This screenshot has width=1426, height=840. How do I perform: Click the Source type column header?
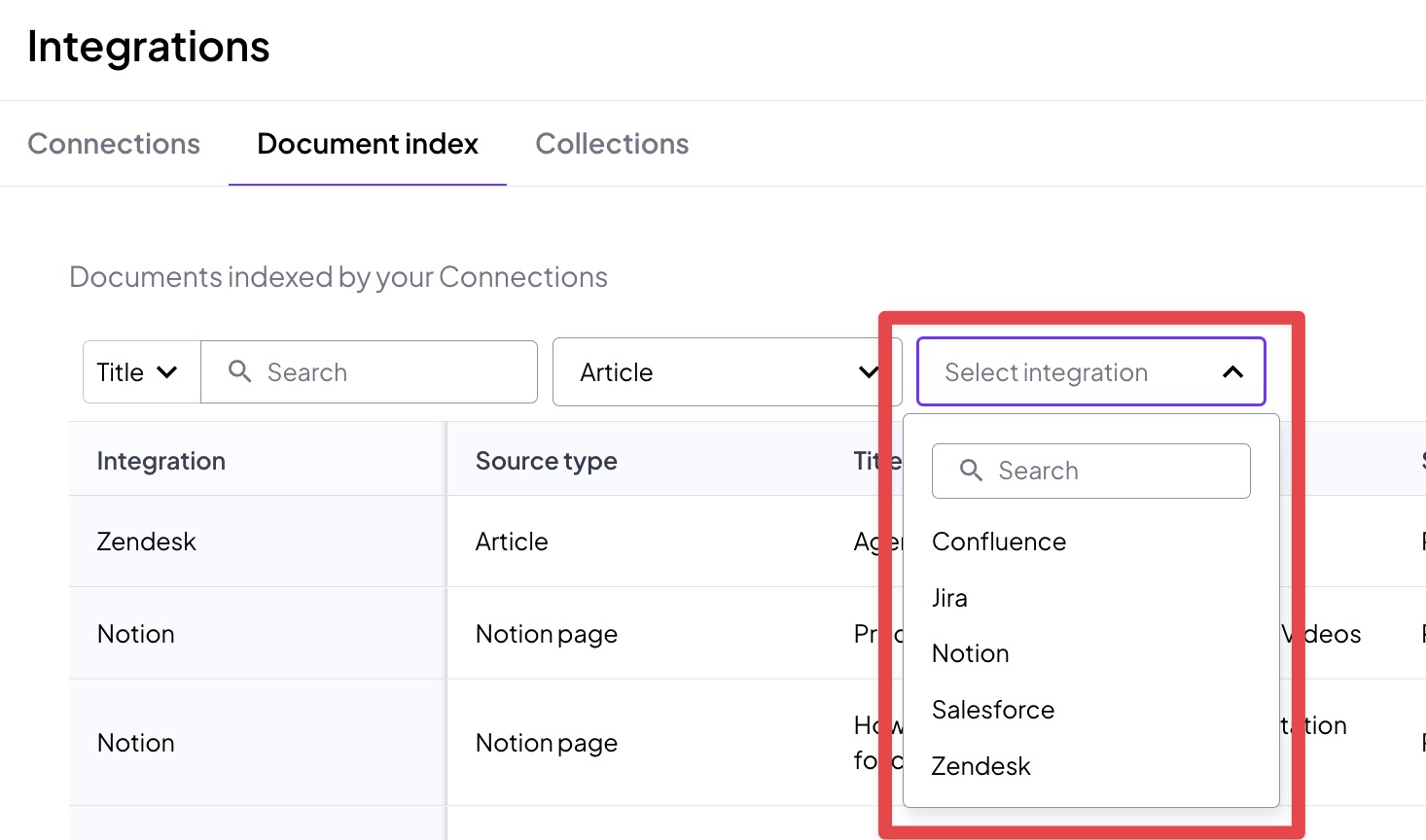coord(547,461)
